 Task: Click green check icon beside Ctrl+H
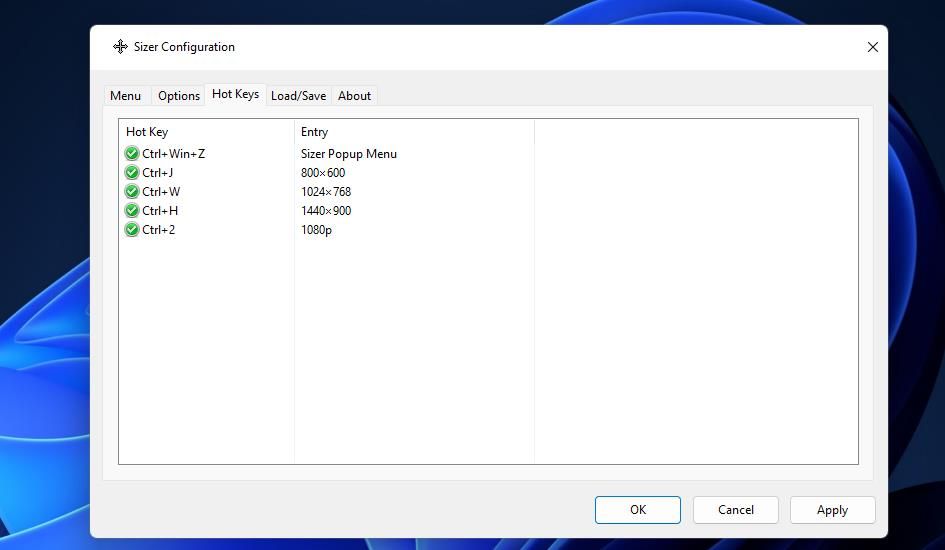pyautogui.click(x=132, y=211)
